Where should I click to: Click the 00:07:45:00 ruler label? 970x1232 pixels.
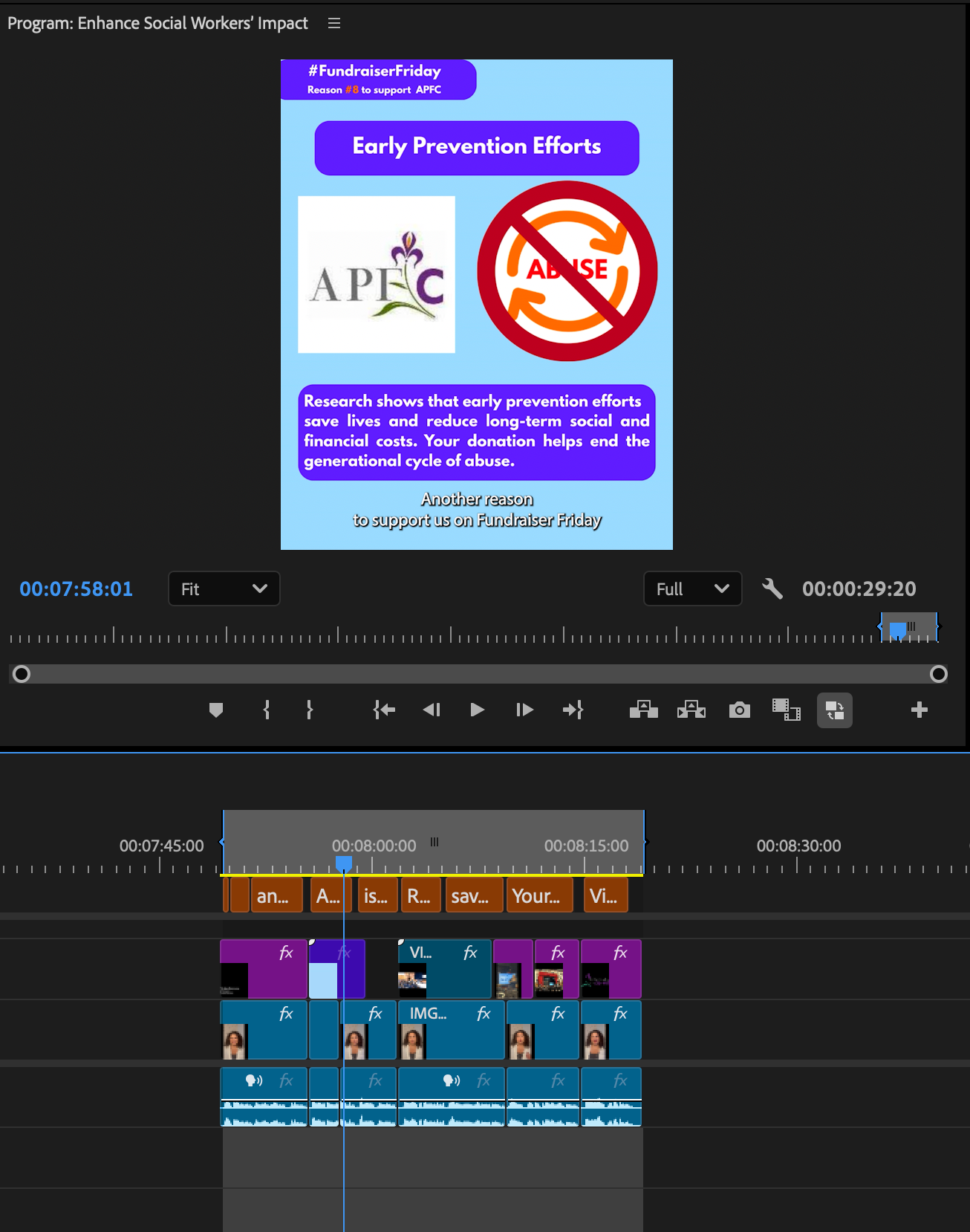[161, 846]
